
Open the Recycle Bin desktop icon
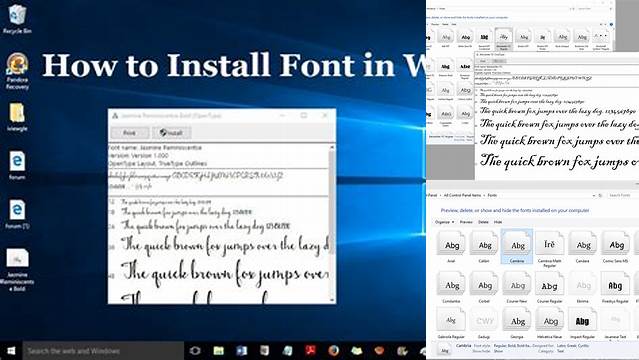coord(17,19)
